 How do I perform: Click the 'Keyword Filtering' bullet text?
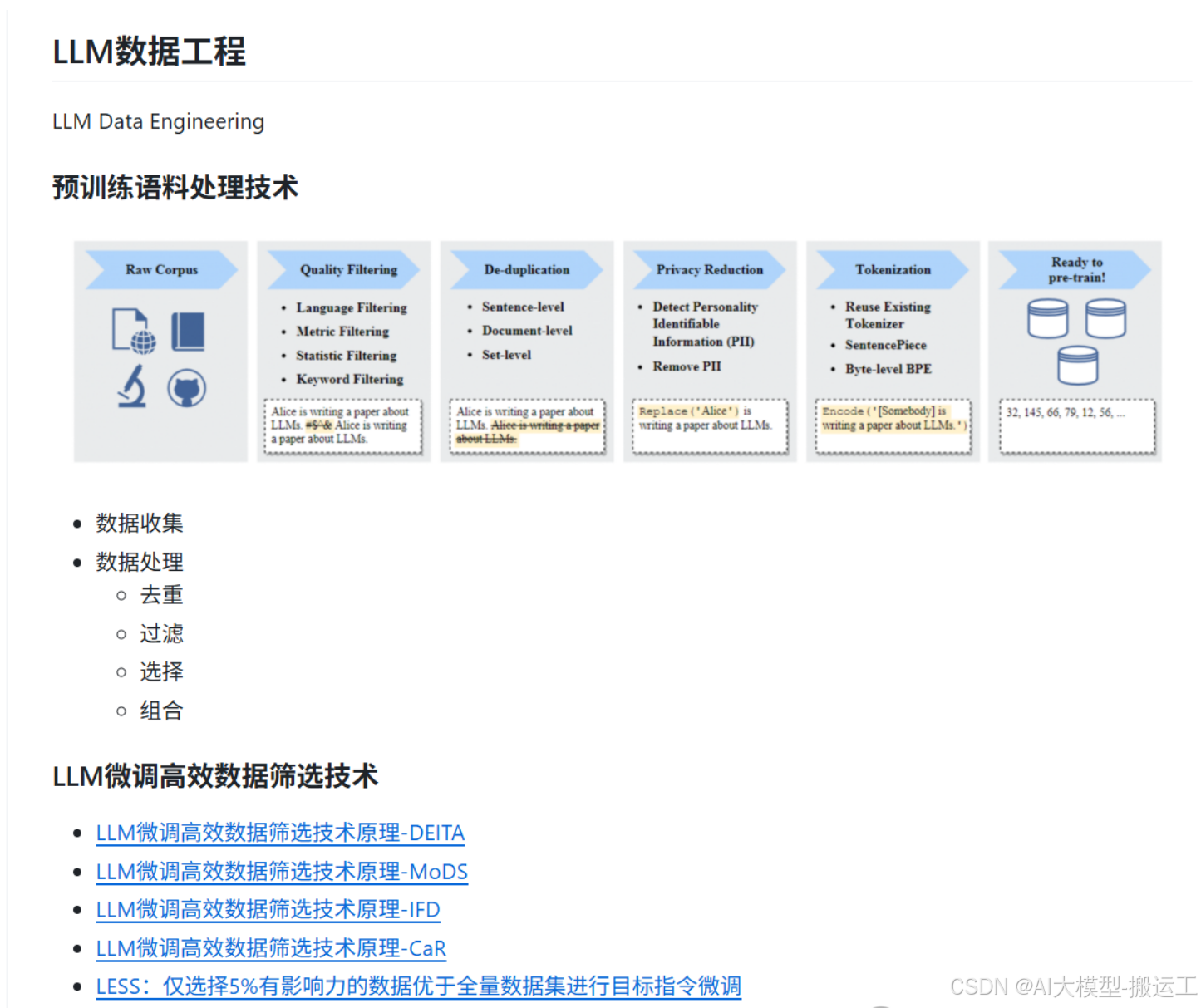coord(350,379)
